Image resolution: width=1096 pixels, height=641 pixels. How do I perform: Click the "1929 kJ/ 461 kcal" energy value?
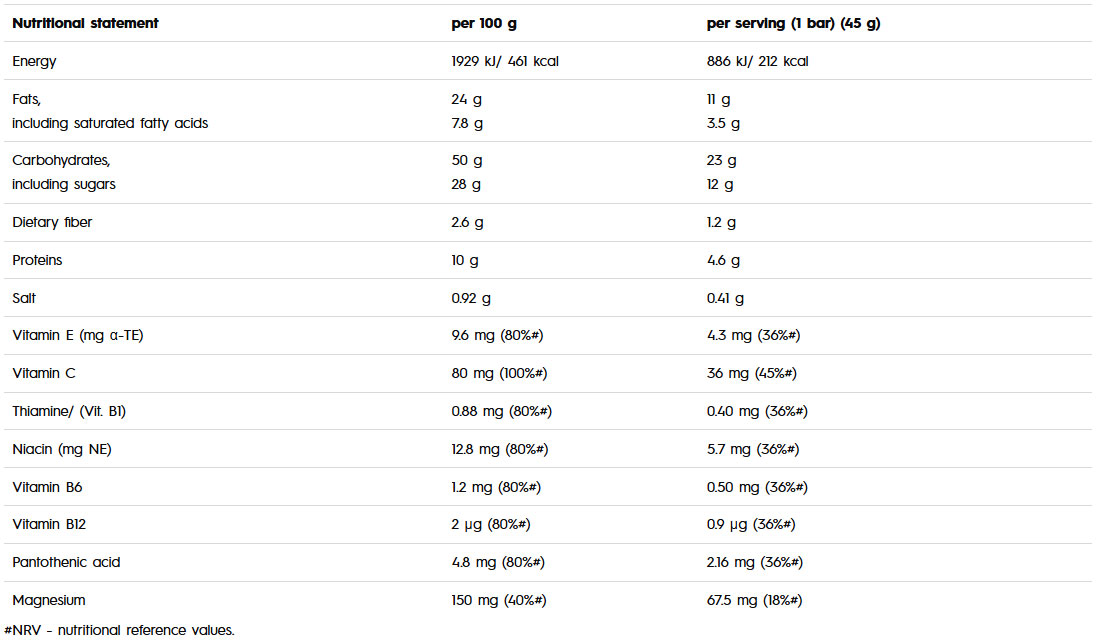pyautogui.click(x=505, y=61)
